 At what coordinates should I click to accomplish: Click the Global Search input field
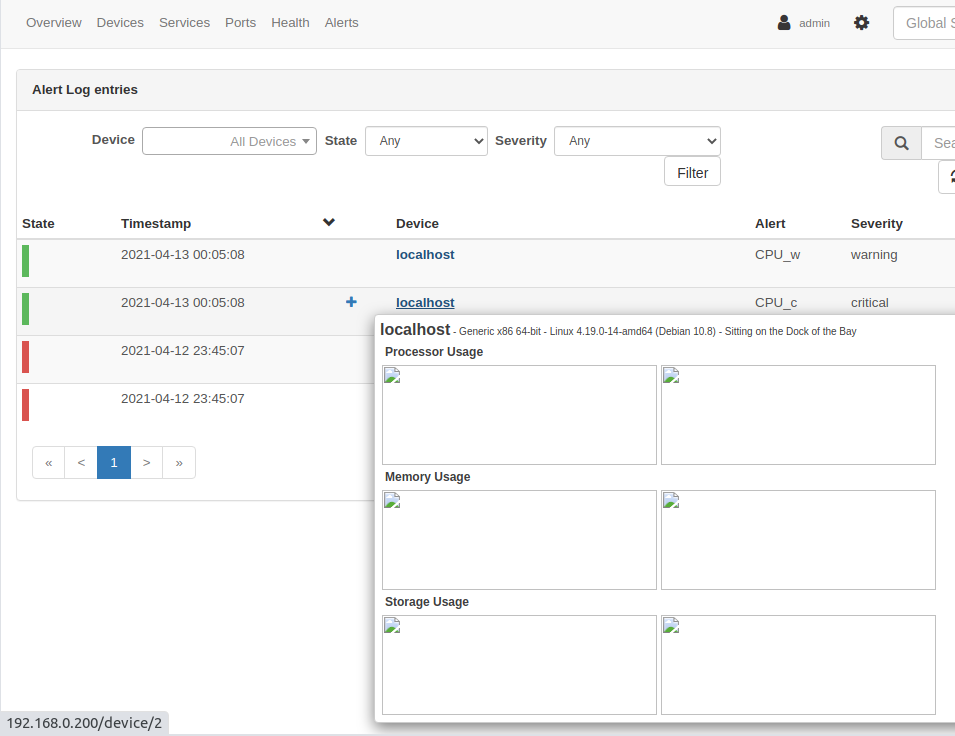(930, 22)
